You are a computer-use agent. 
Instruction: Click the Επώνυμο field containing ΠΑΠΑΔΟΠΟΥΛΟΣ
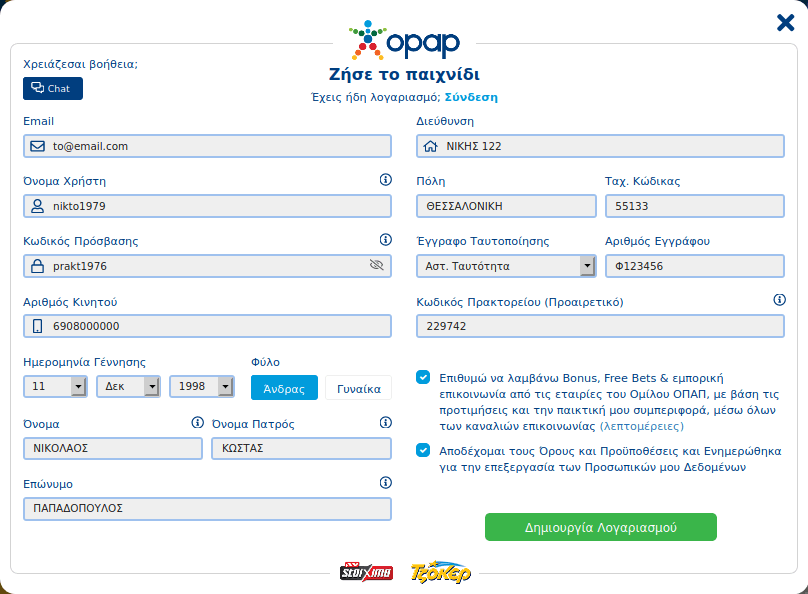[x=207, y=508]
